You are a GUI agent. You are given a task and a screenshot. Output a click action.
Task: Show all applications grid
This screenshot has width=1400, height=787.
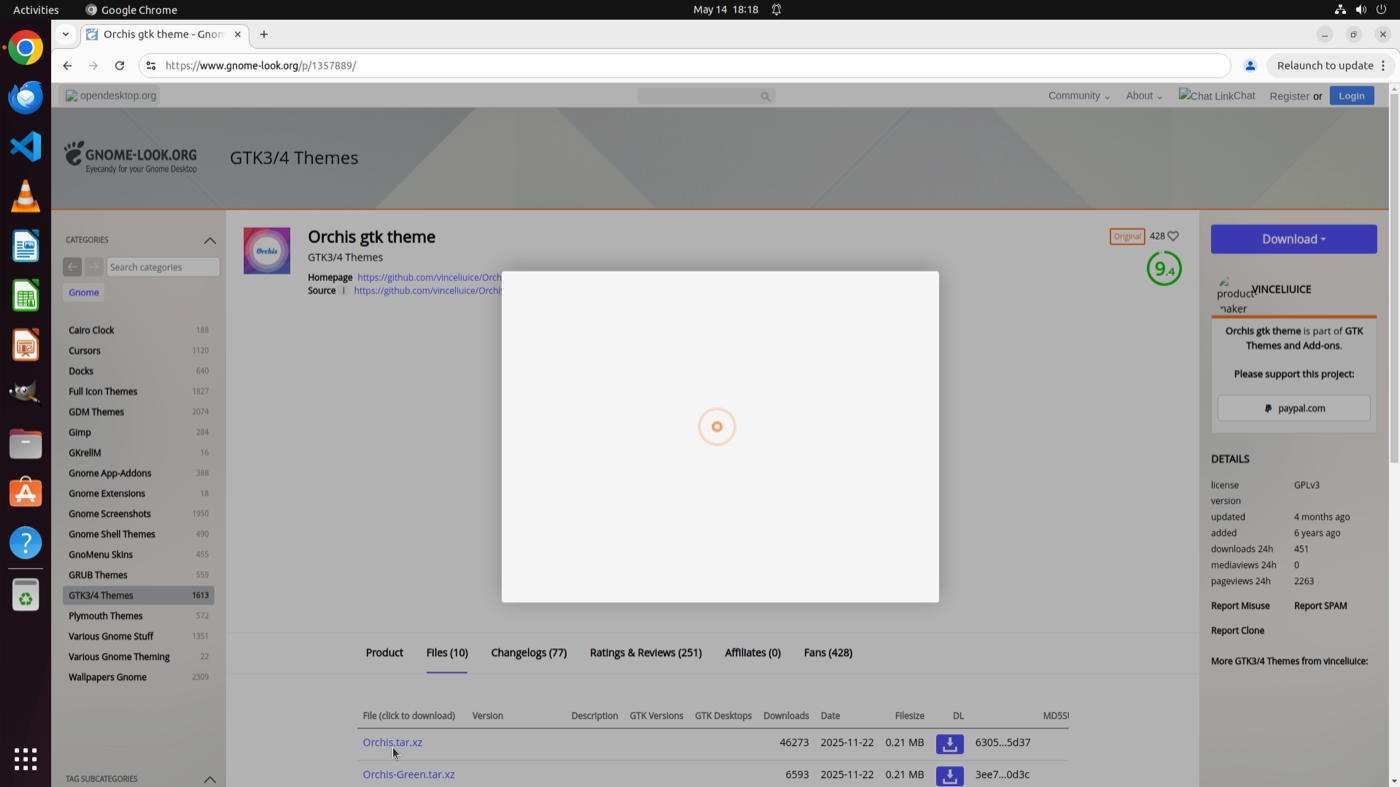[x=25, y=759]
